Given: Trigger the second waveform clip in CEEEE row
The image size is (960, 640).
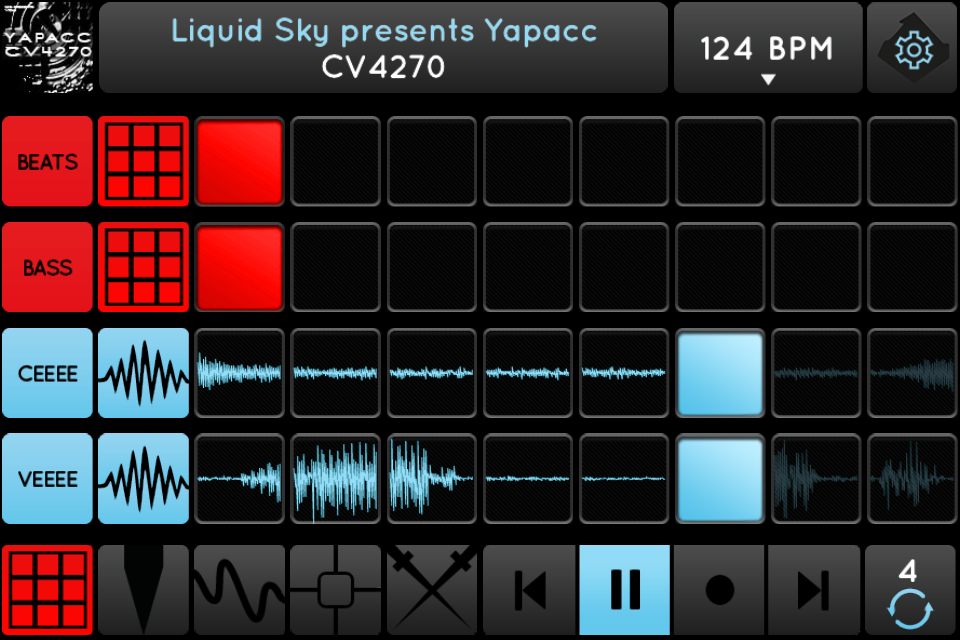Looking at the screenshot, I should [x=336, y=373].
